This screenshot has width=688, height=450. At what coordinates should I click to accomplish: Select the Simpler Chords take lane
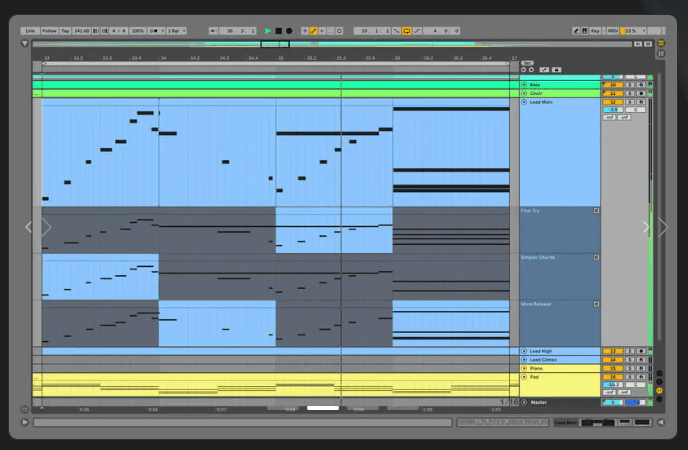[560, 277]
